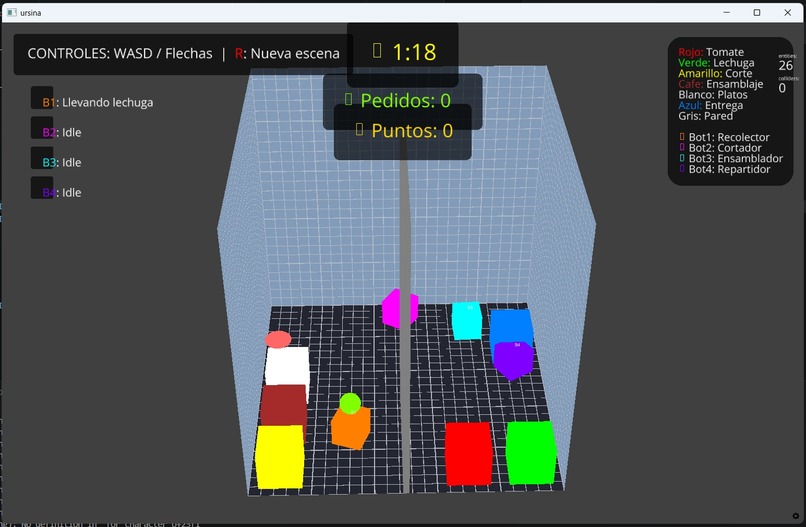
Task: Click the red tomato station cube
Action: pos(468,454)
